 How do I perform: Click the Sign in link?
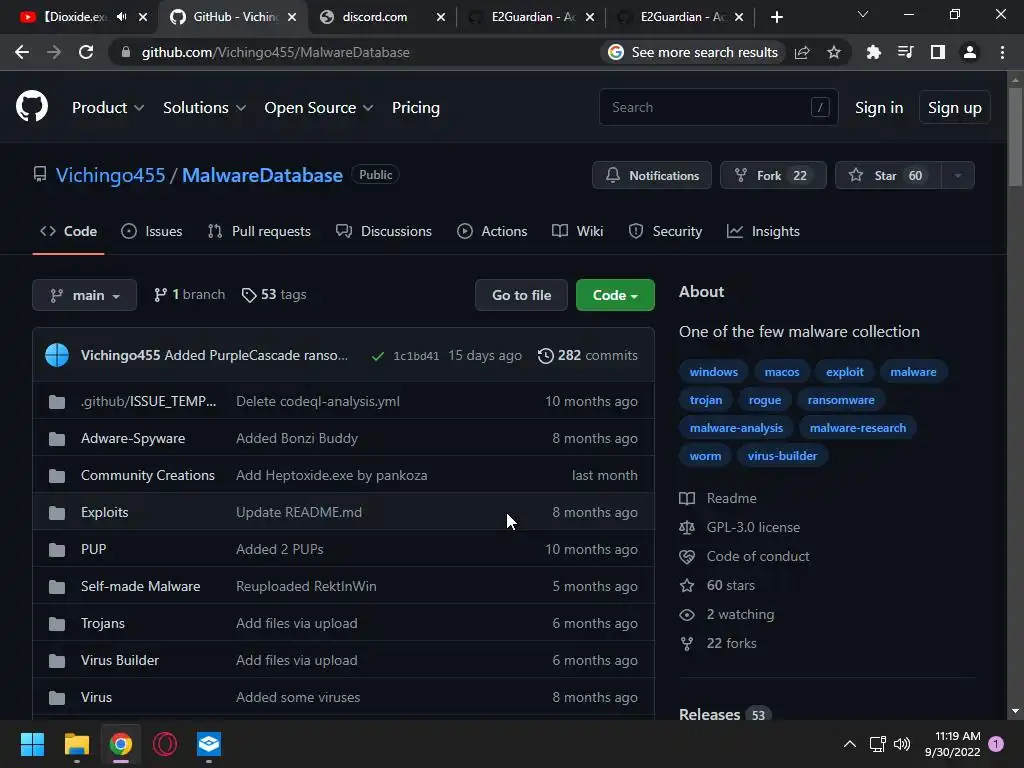pos(879,108)
